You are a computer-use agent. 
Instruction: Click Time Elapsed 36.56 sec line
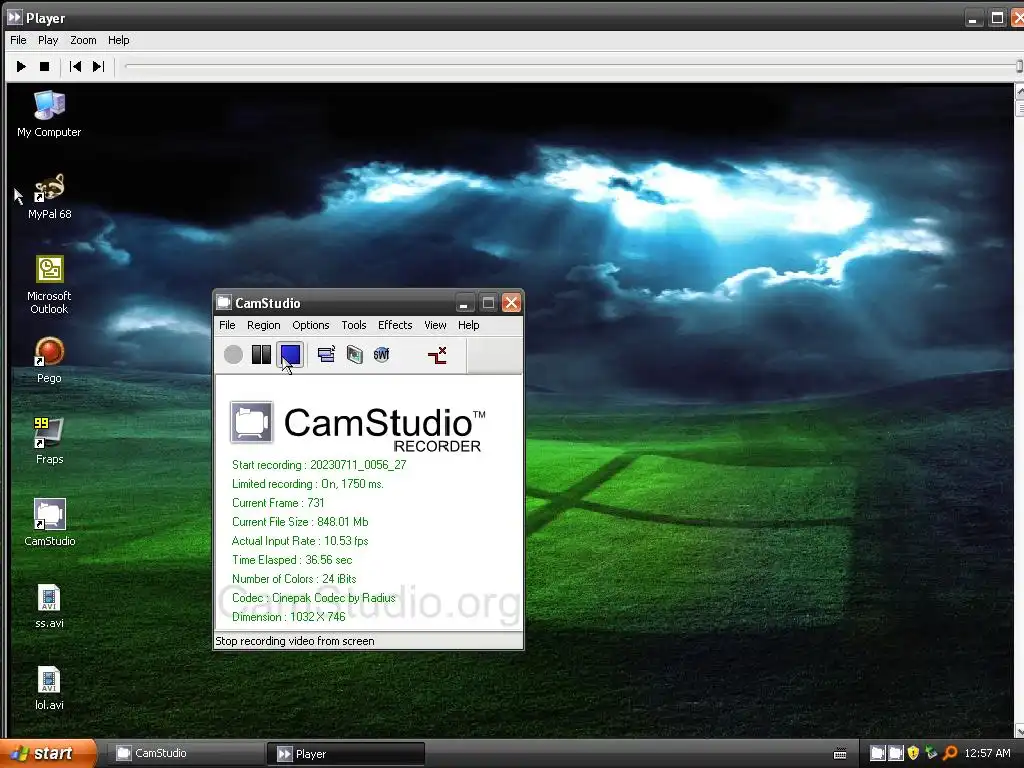[292, 560]
